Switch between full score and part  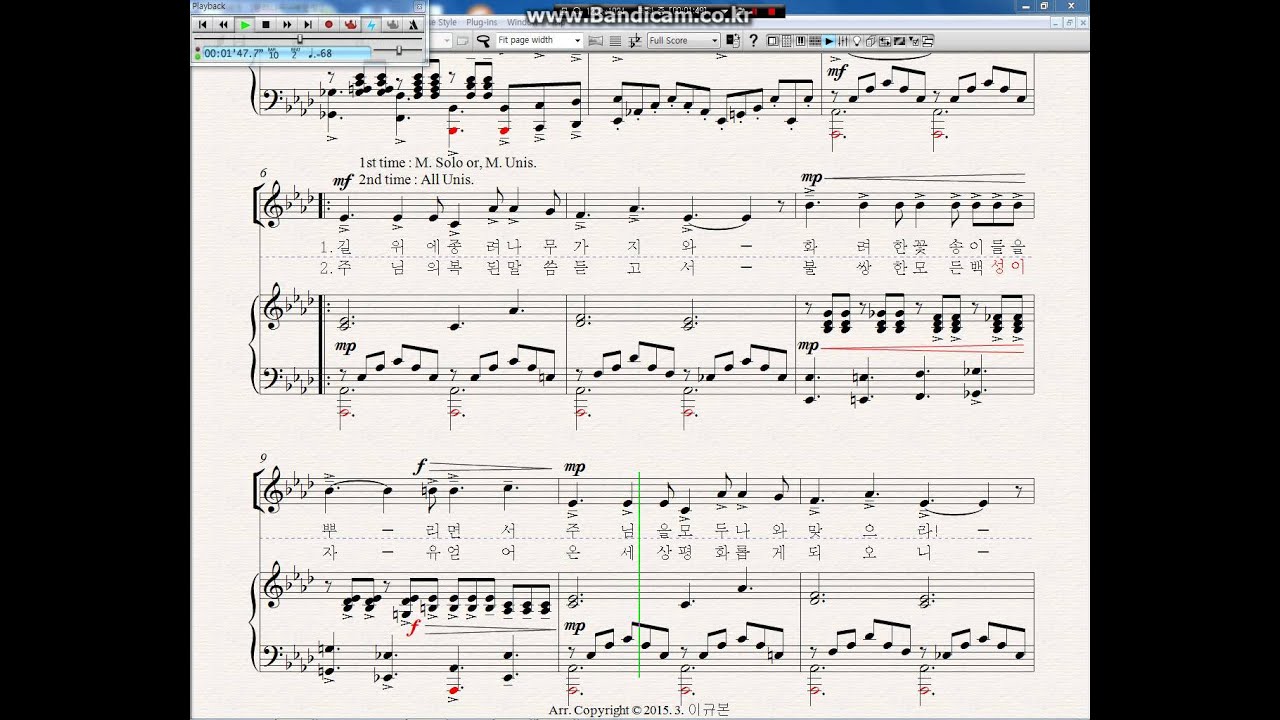pos(734,40)
